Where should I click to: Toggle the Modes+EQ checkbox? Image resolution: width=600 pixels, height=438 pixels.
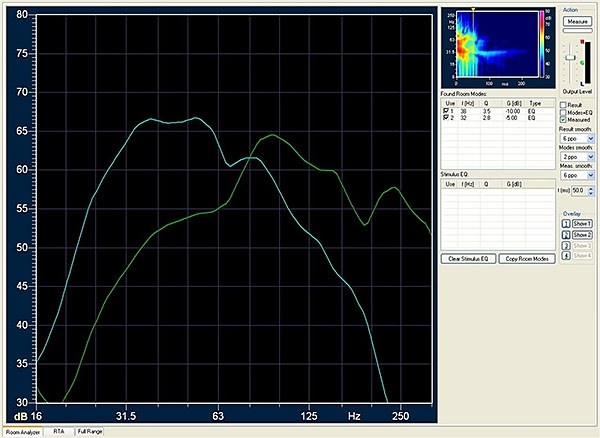[x=563, y=111]
